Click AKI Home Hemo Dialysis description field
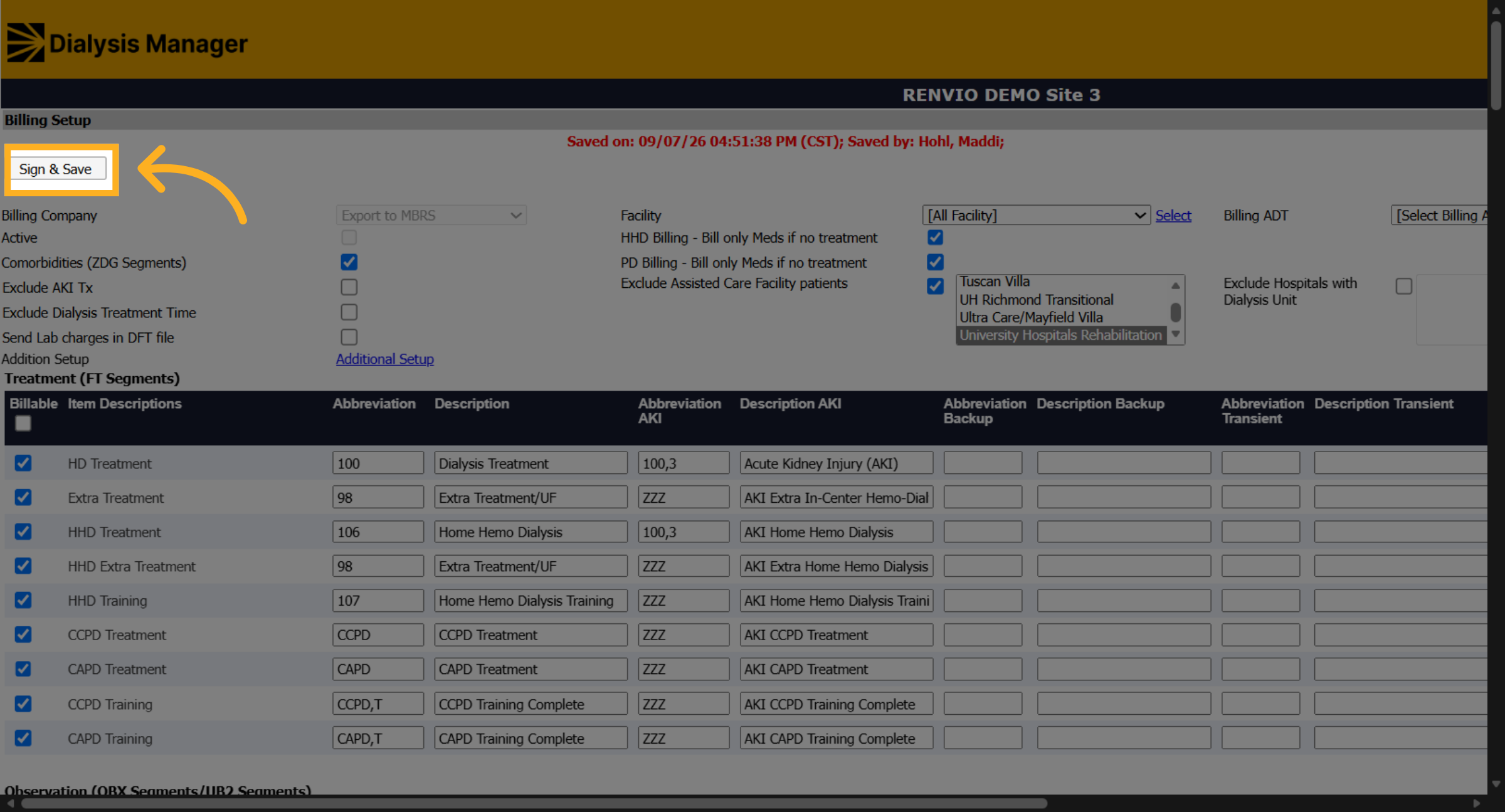This screenshot has height=812, width=1505. click(836, 532)
